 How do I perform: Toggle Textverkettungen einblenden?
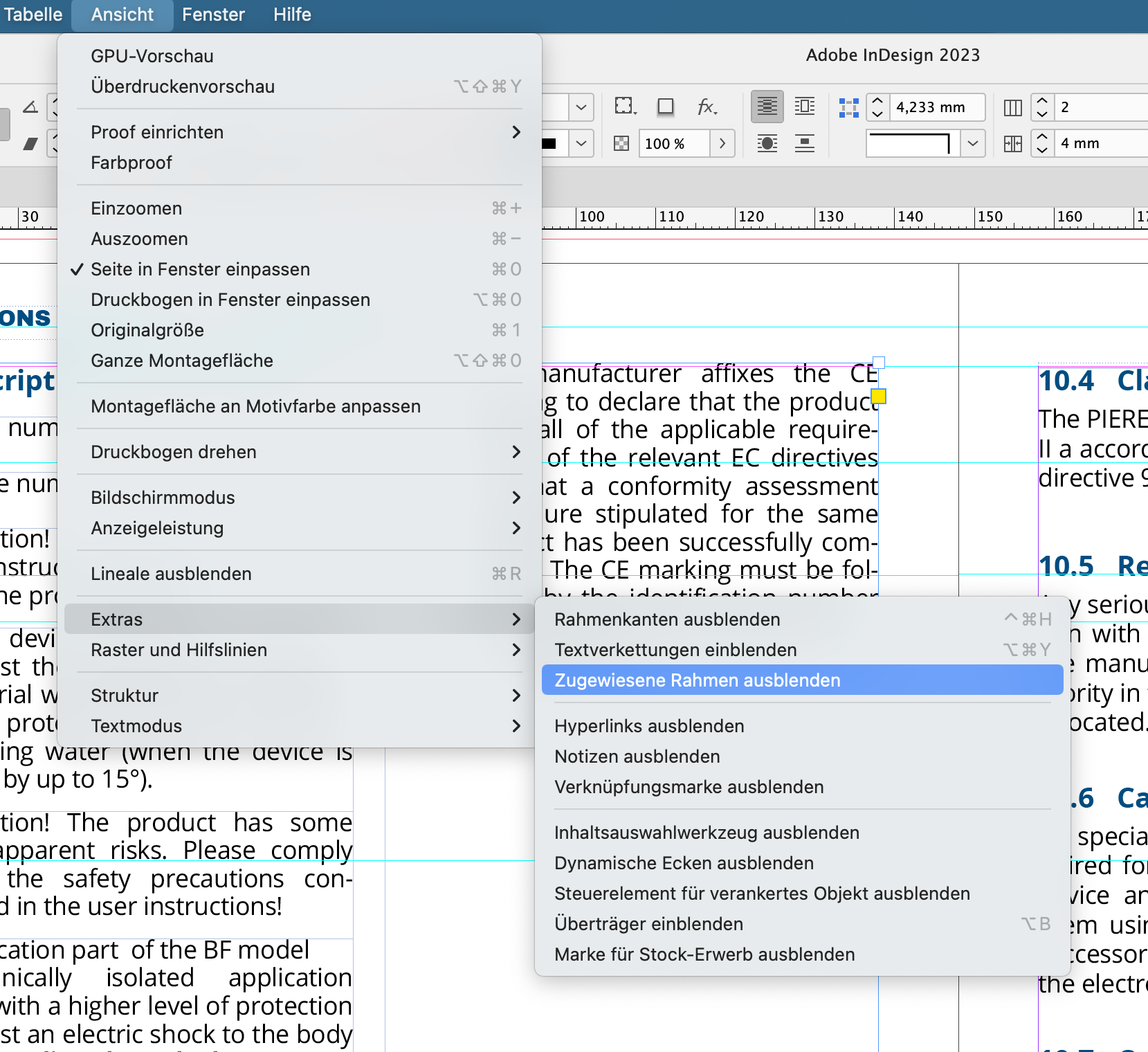pos(803,650)
